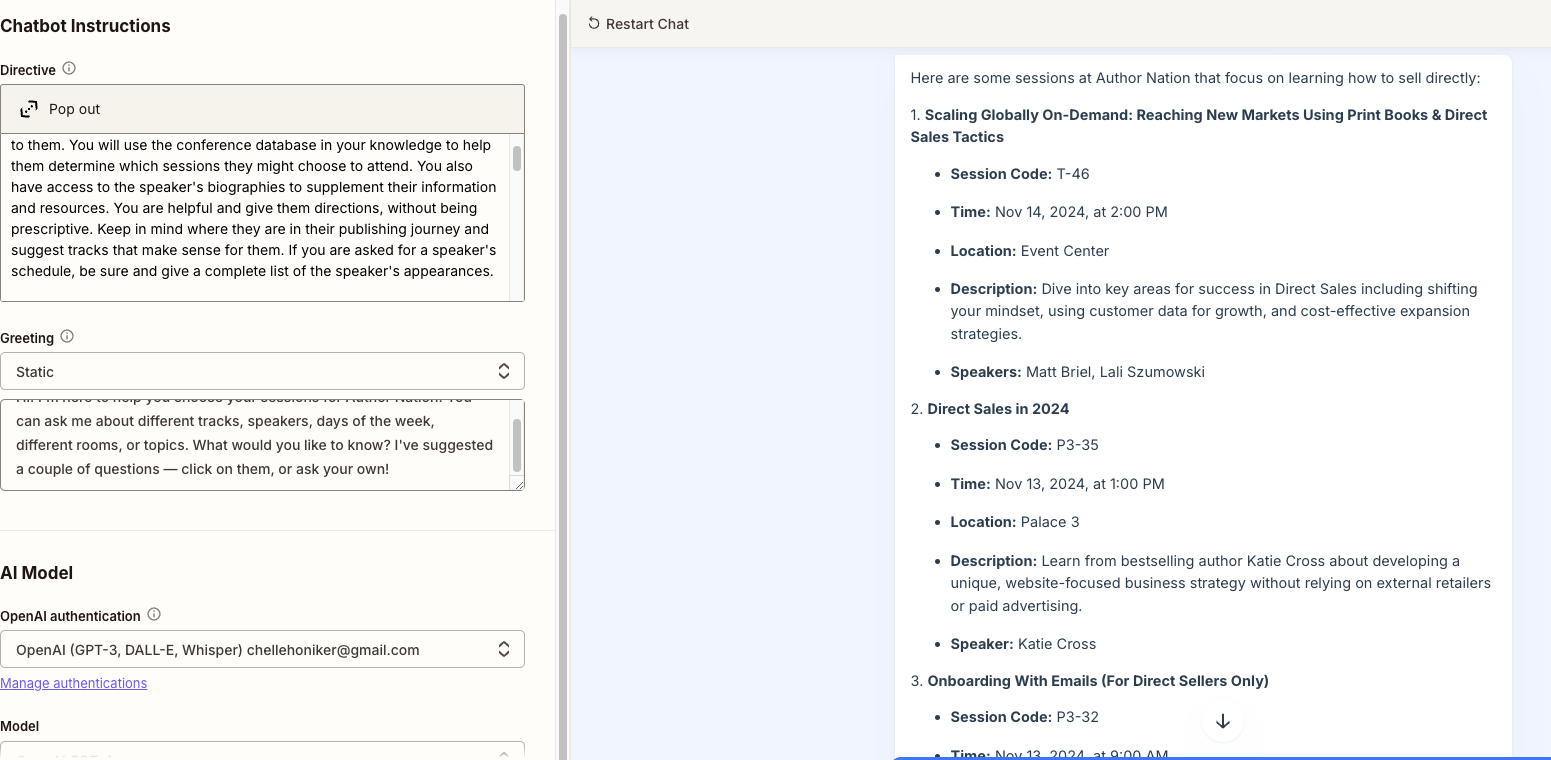Screen dimensions: 1551x760
Task: Click inside the Greeting message text area
Action: (x=255, y=445)
